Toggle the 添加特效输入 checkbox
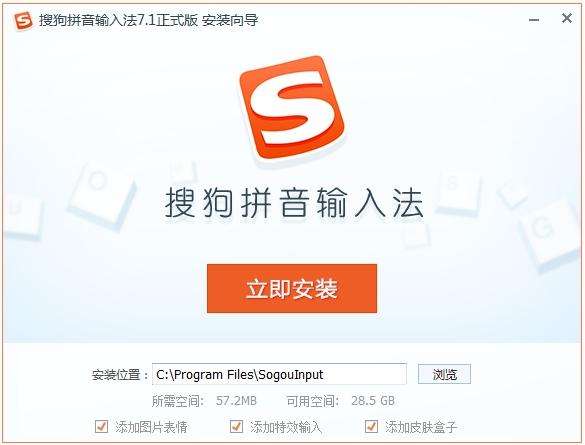The image size is (585, 445). tap(236, 426)
